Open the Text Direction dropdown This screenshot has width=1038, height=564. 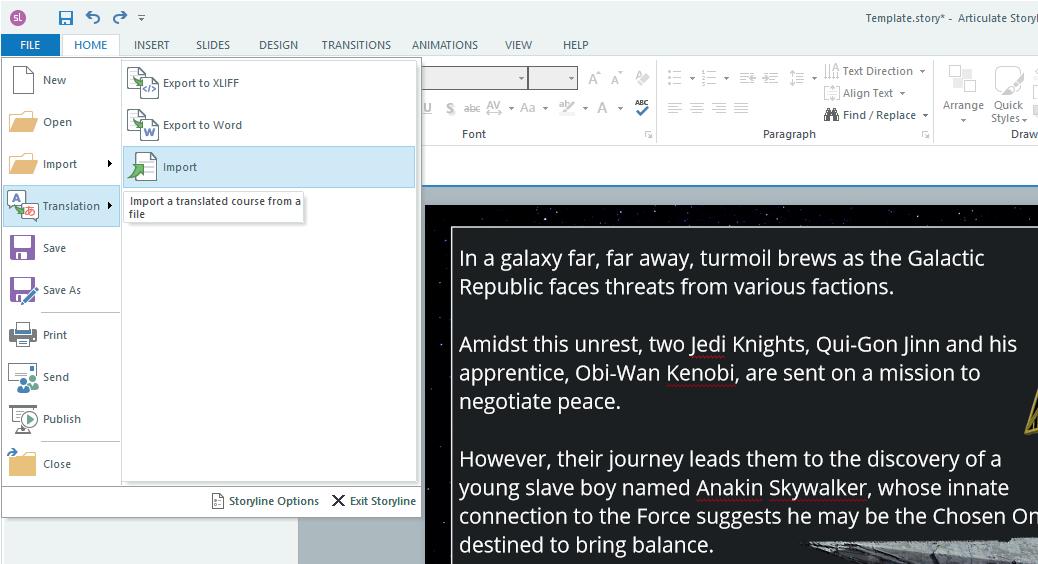[874, 71]
